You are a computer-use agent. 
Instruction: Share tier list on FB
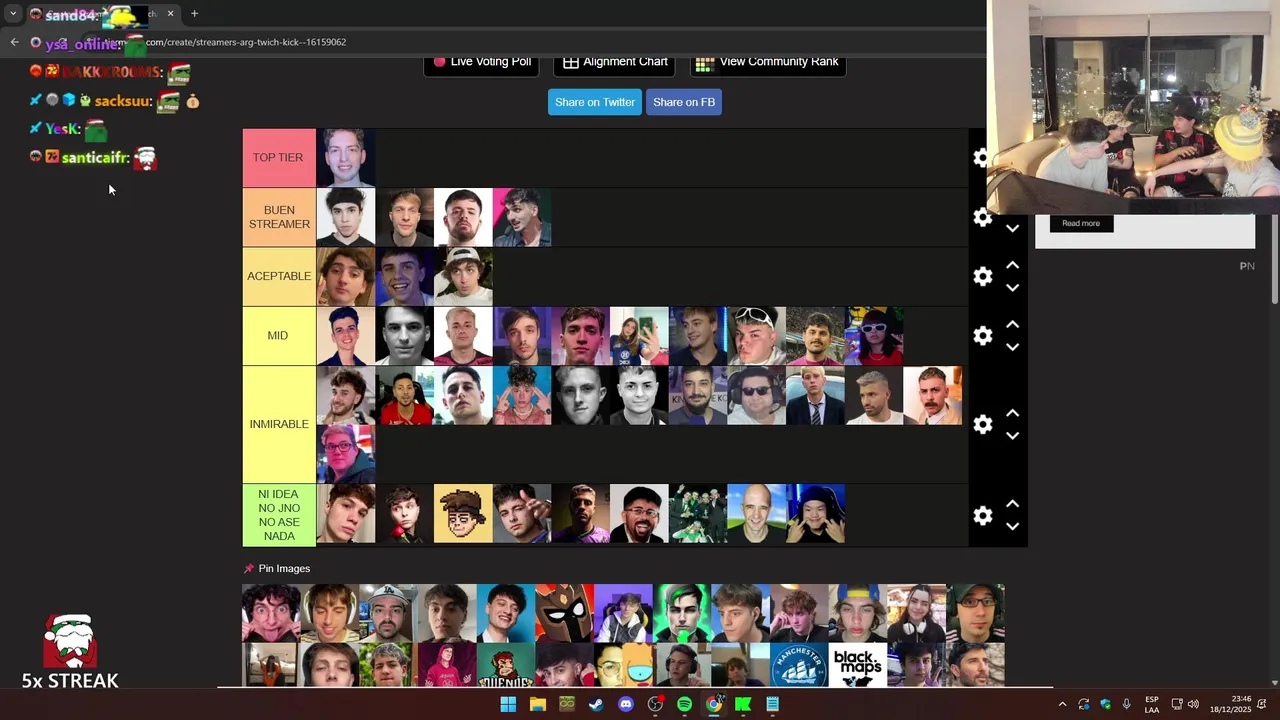(684, 102)
